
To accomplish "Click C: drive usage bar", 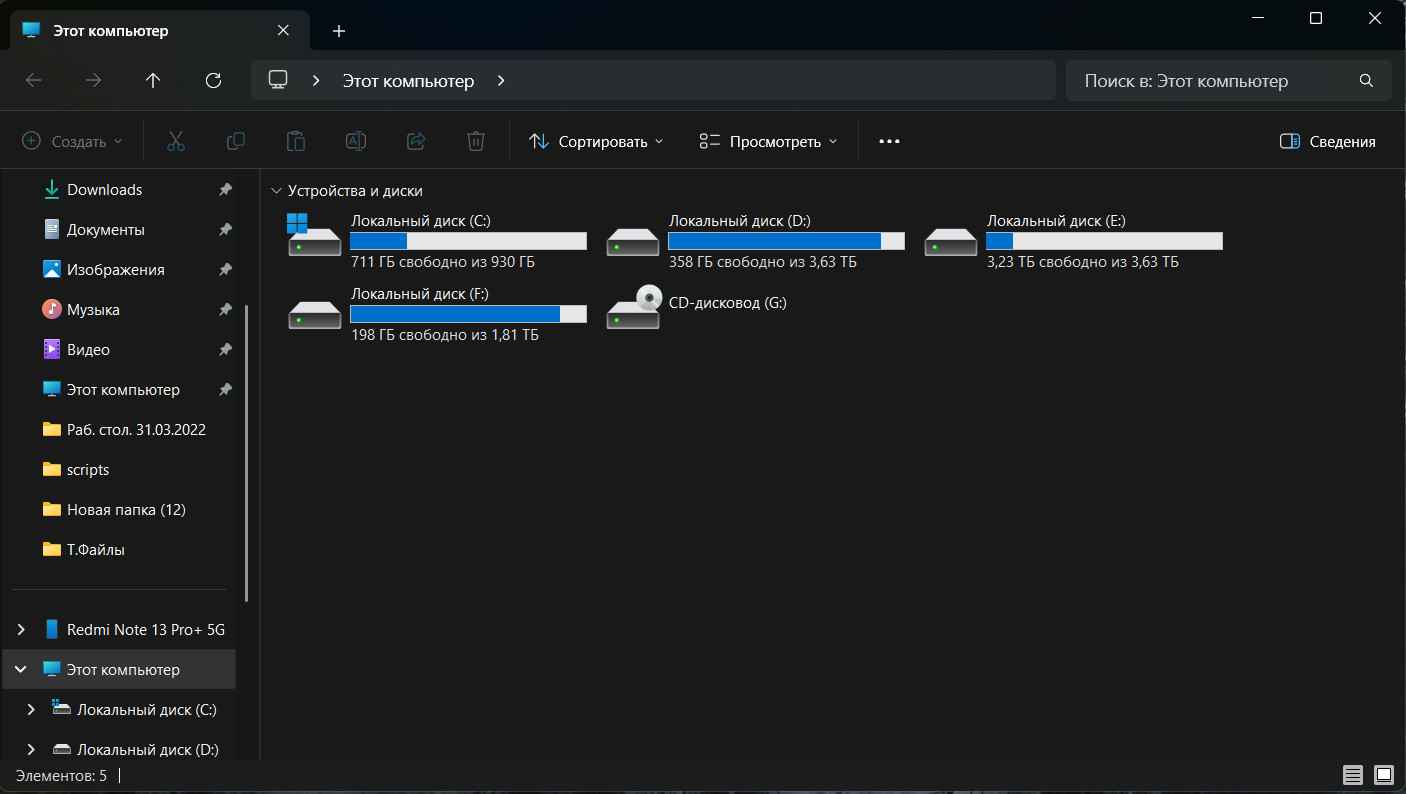I will tap(468, 241).
